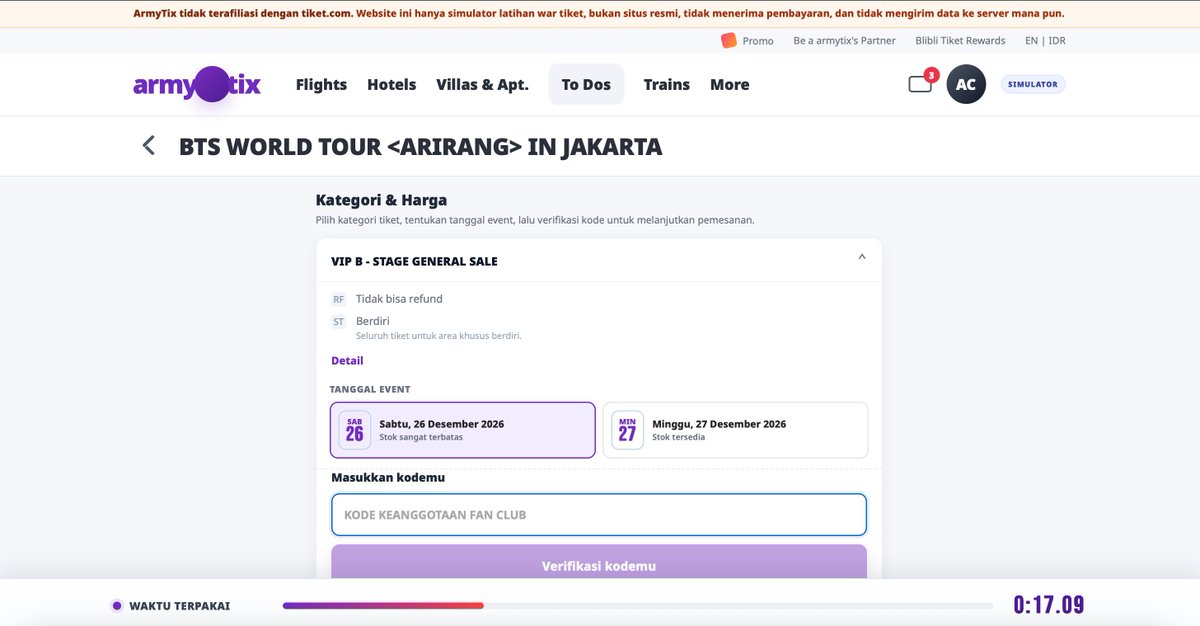1200x626 pixels.
Task: Click the BTS WORLD TOUR page title
Action: (x=420, y=147)
